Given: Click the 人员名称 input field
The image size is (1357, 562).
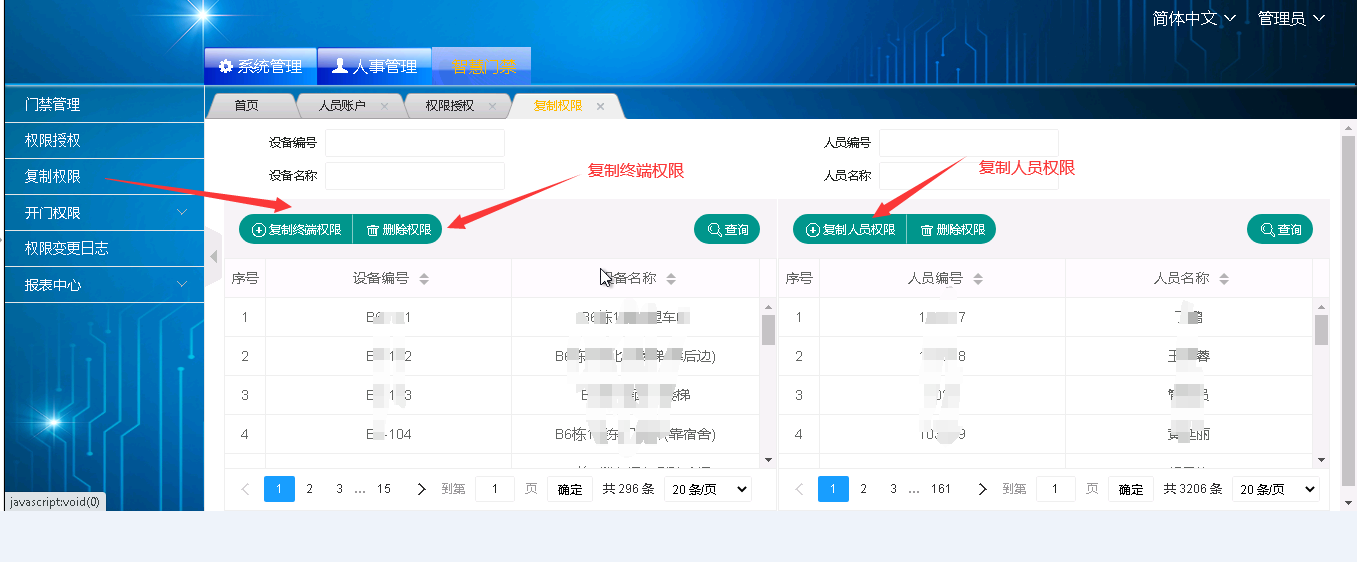Looking at the screenshot, I should pos(969,175).
